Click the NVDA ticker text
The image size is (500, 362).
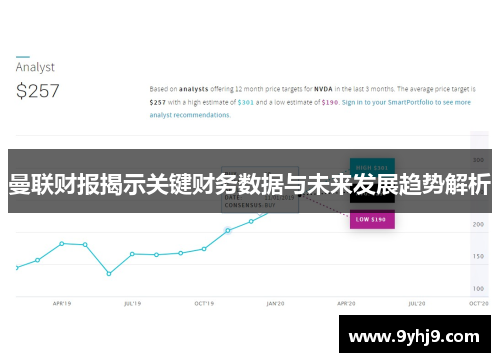tap(323, 89)
